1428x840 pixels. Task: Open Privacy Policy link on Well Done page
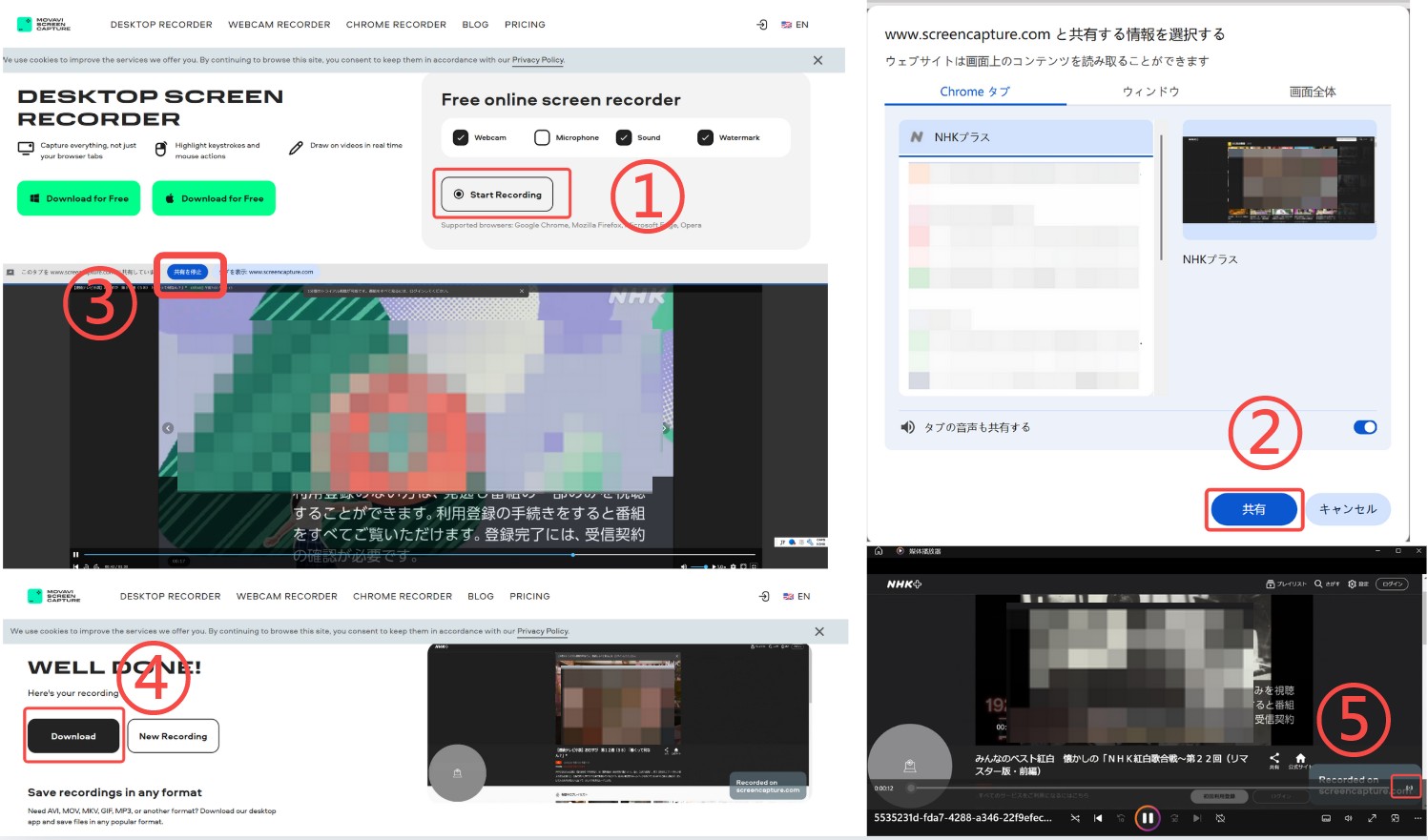coord(543,631)
